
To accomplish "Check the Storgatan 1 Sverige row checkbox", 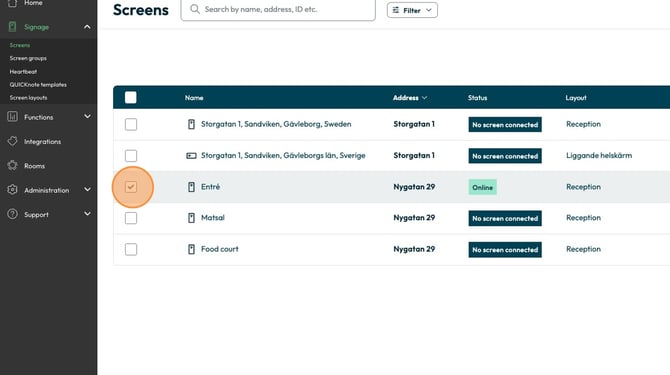I will click(131, 155).
